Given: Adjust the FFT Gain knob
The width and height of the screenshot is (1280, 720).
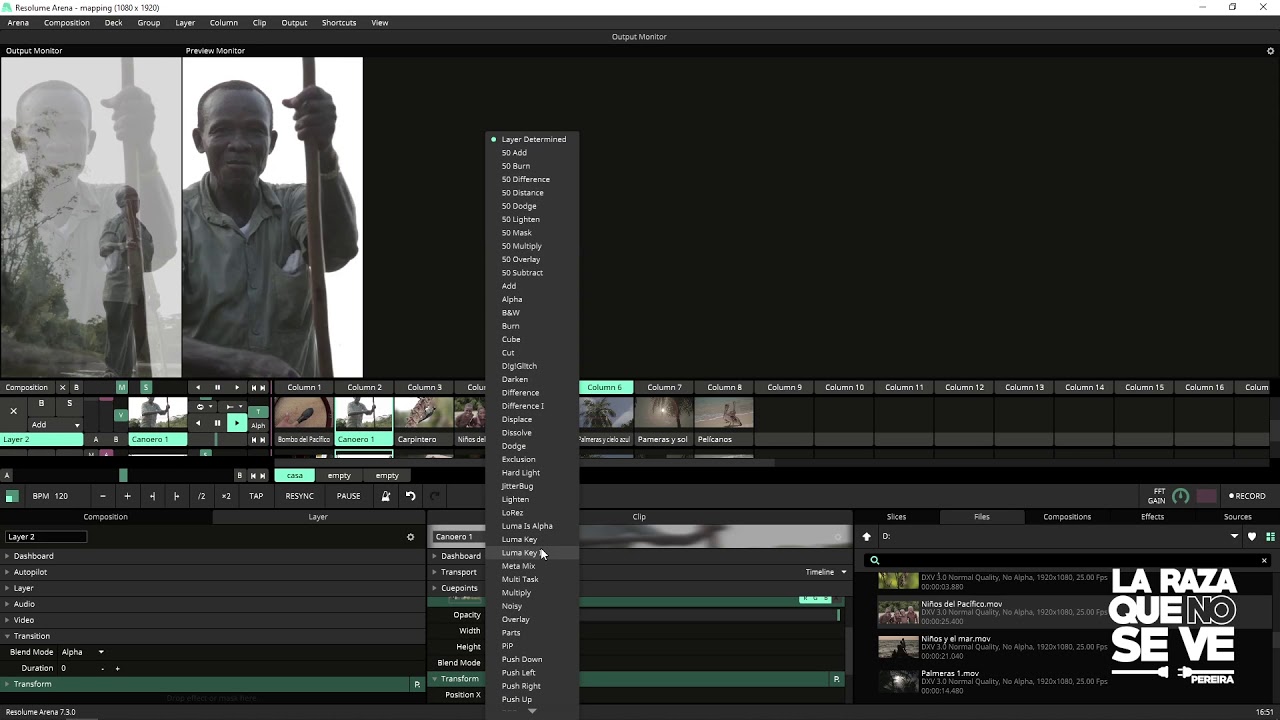Looking at the screenshot, I should pos(1180,496).
